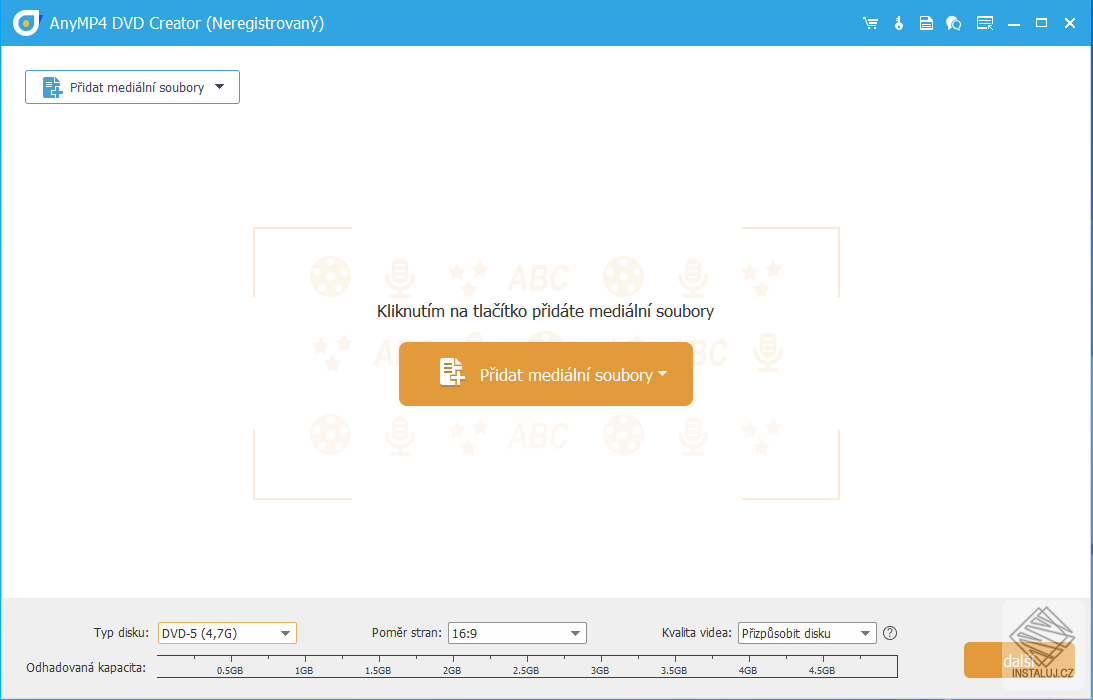Click the orange Přidat mediální soubory button
The width and height of the screenshot is (1093, 700).
point(545,373)
